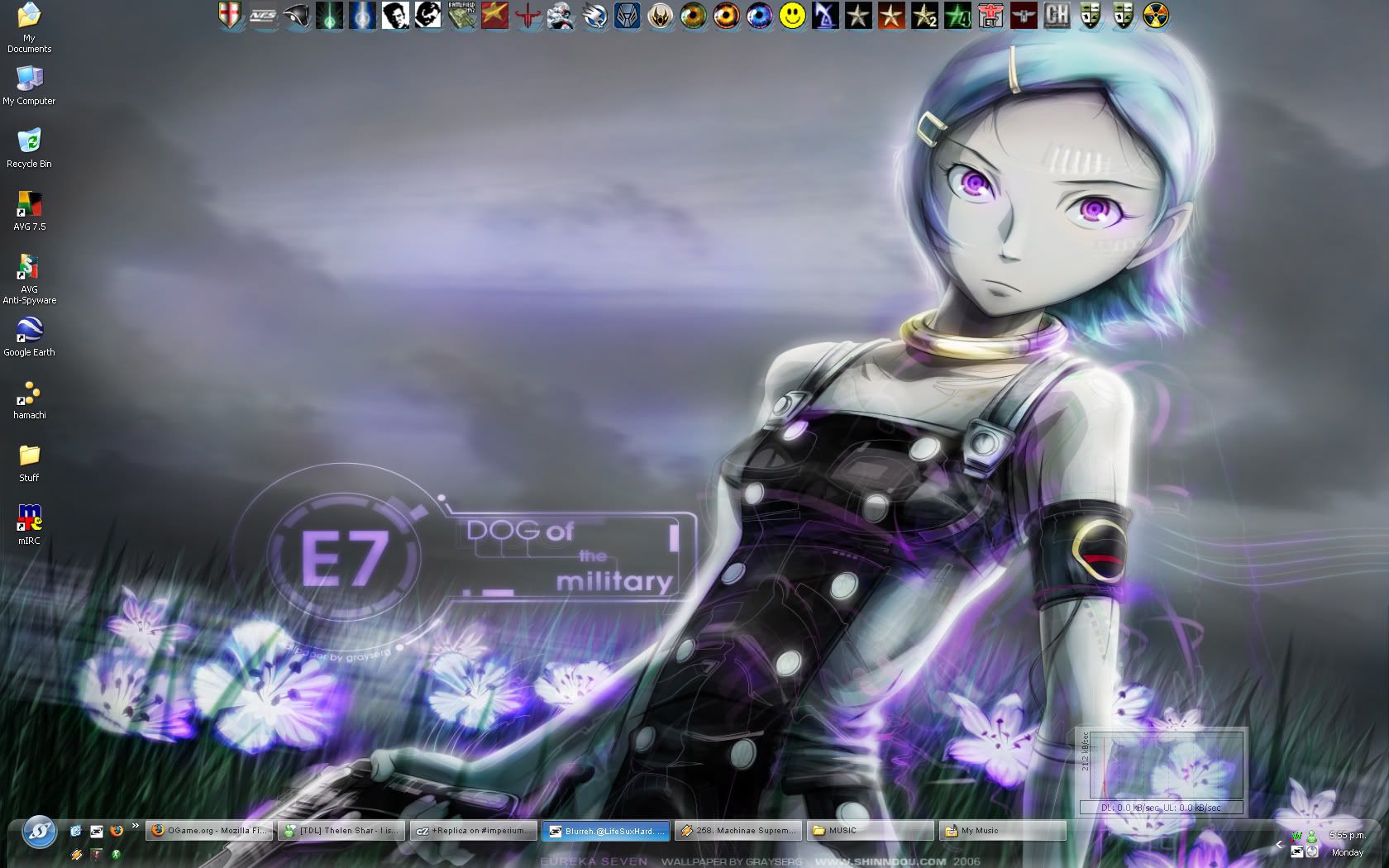The height and width of the screenshot is (868, 1389).
Task: Switch to OGame.org Mozilla Firefox taskbar button
Action: click(209, 831)
